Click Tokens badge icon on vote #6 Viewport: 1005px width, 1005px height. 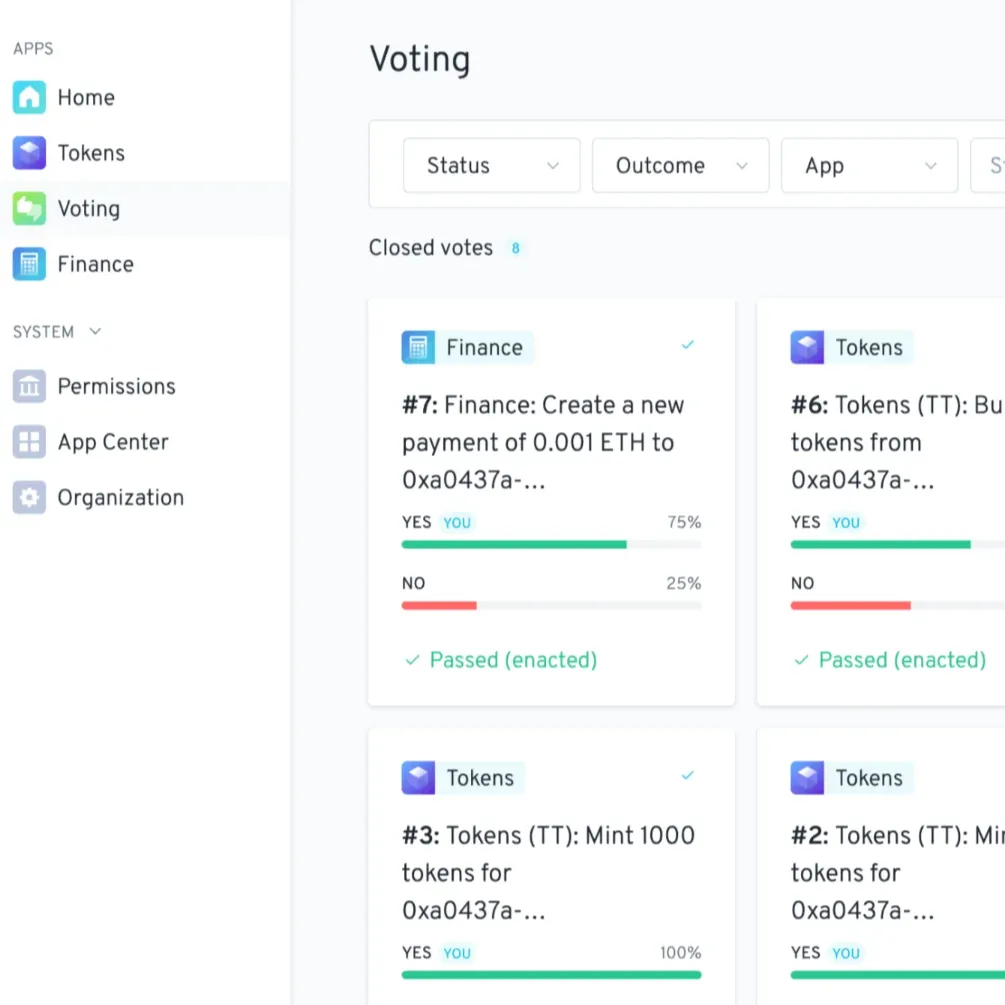(807, 348)
